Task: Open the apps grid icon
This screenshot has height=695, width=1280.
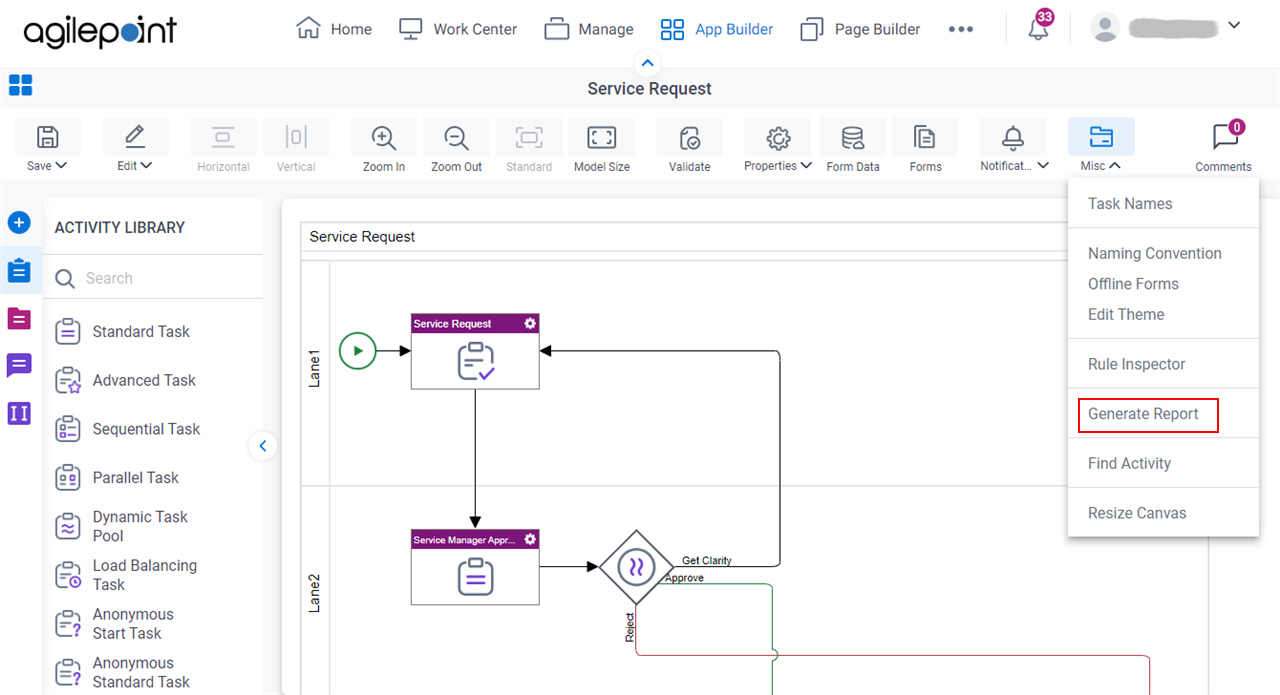Action: coord(20,85)
